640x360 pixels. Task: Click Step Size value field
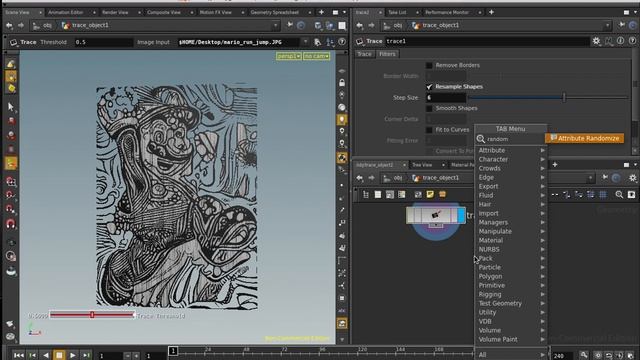coord(446,98)
